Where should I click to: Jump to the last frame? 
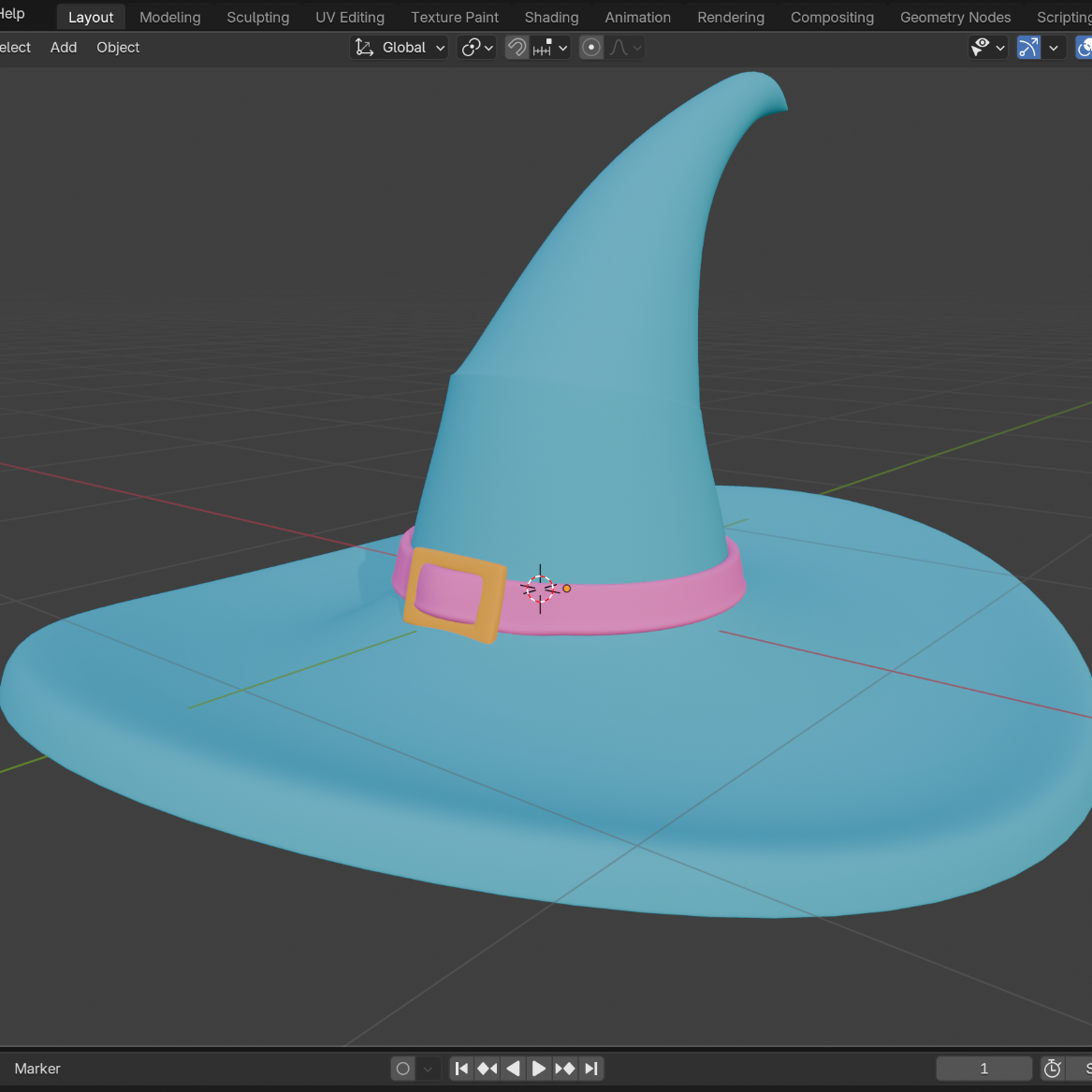coord(590,1069)
